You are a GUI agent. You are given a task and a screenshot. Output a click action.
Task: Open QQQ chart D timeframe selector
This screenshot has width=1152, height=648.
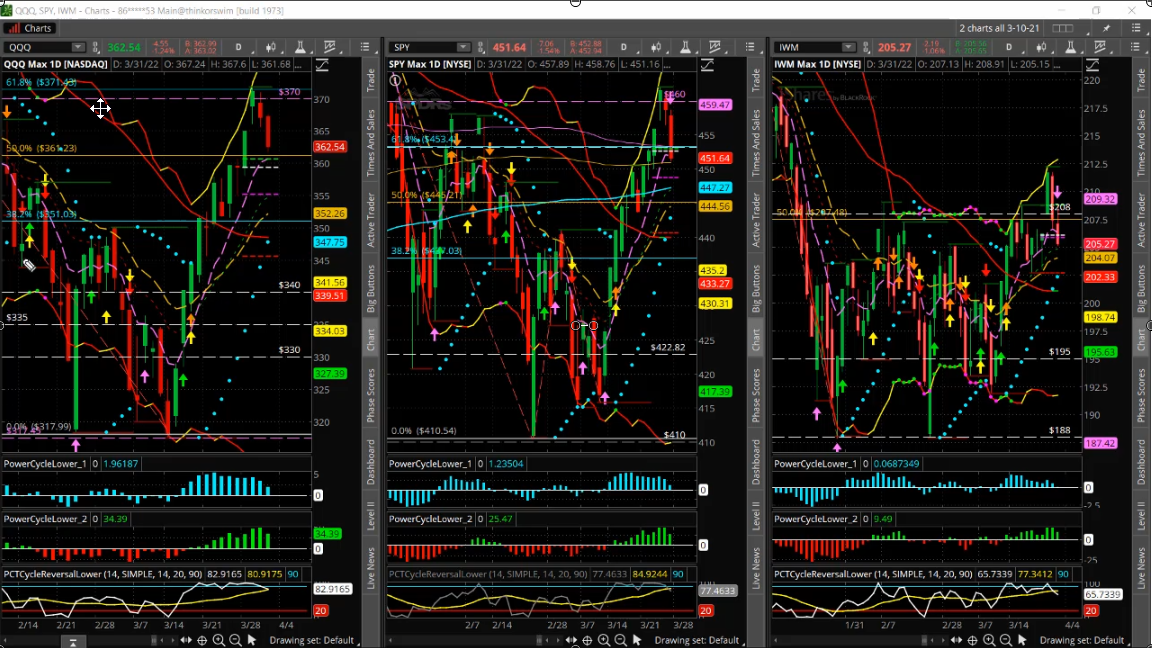238,47
